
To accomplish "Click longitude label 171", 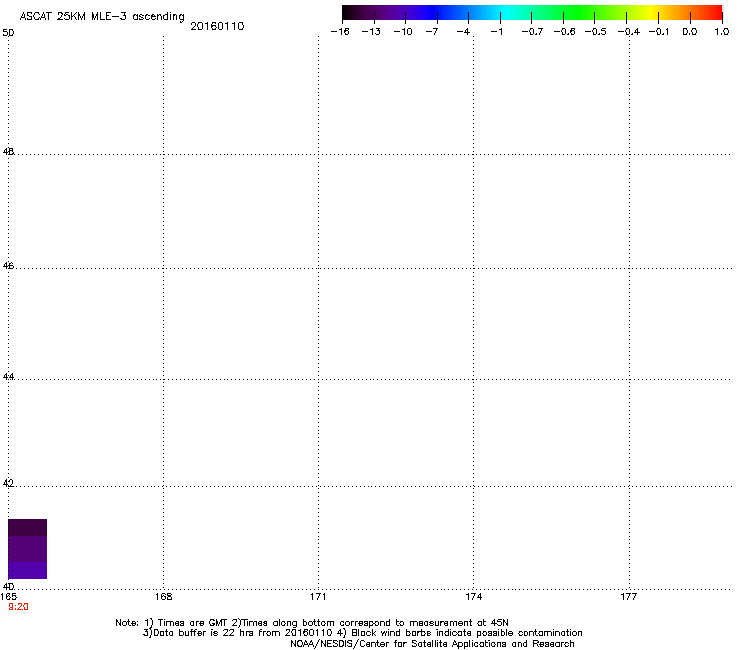I will [318, 597].
